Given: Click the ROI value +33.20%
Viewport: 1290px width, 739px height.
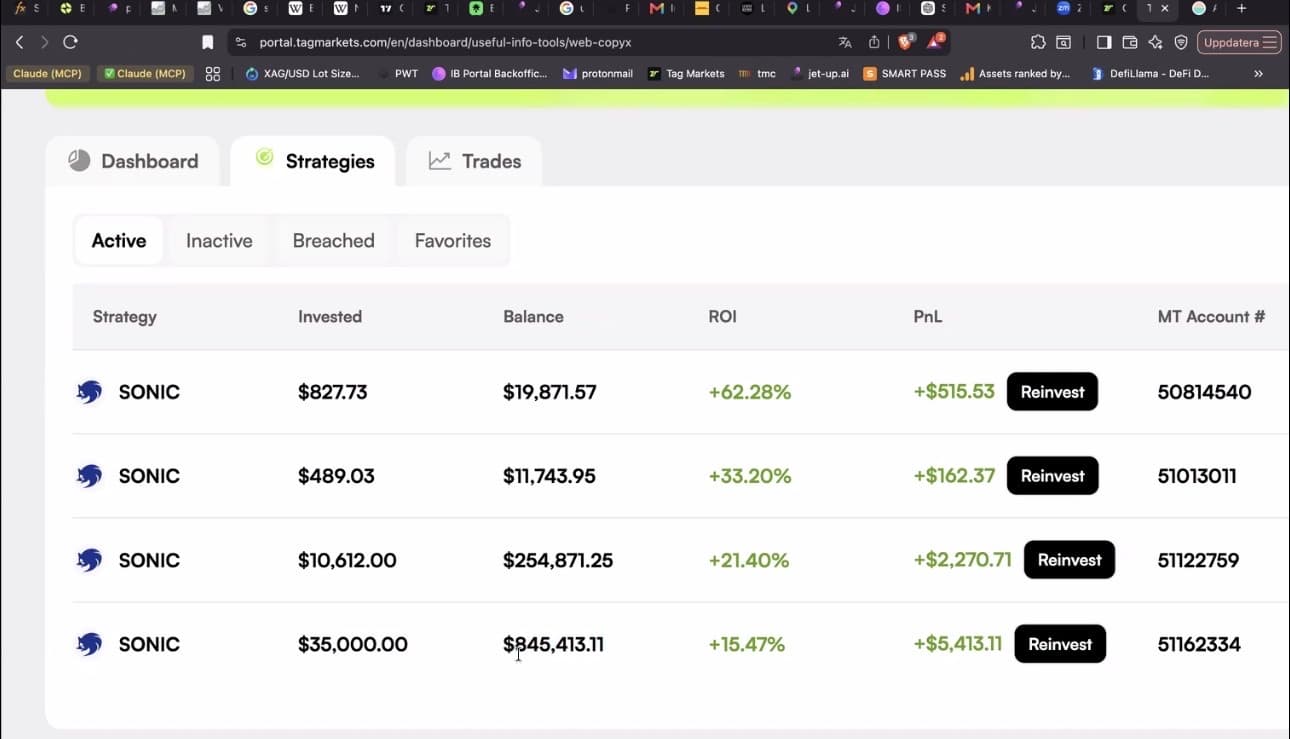Looking at the screenshot, I should coord(750,476).
